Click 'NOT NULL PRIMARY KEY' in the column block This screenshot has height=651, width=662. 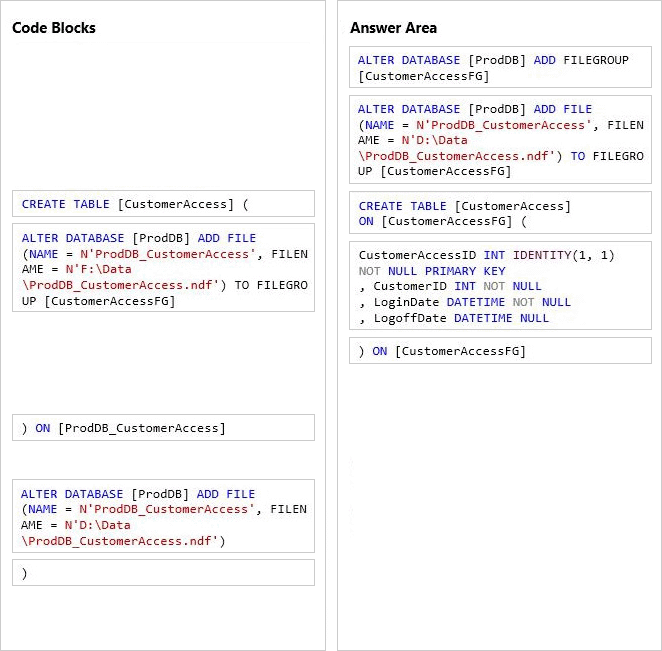tap(432, 271)
